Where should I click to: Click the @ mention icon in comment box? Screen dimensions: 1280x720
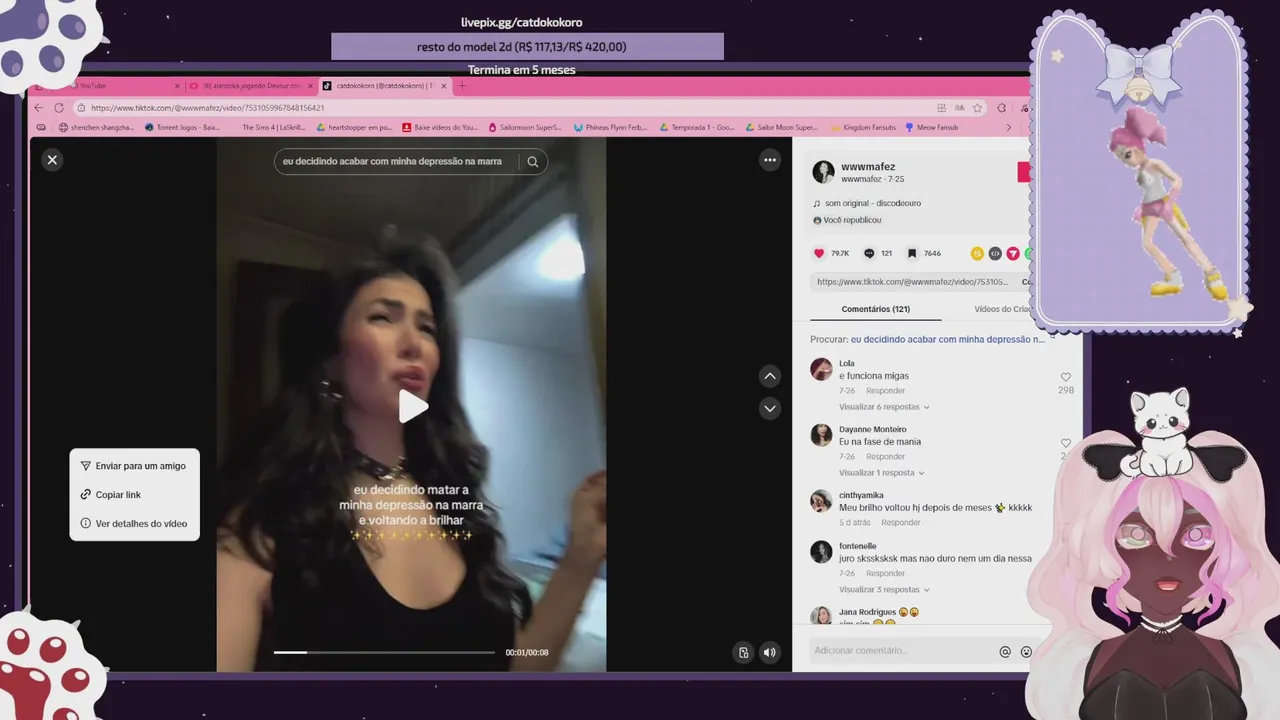point(1005,652)
